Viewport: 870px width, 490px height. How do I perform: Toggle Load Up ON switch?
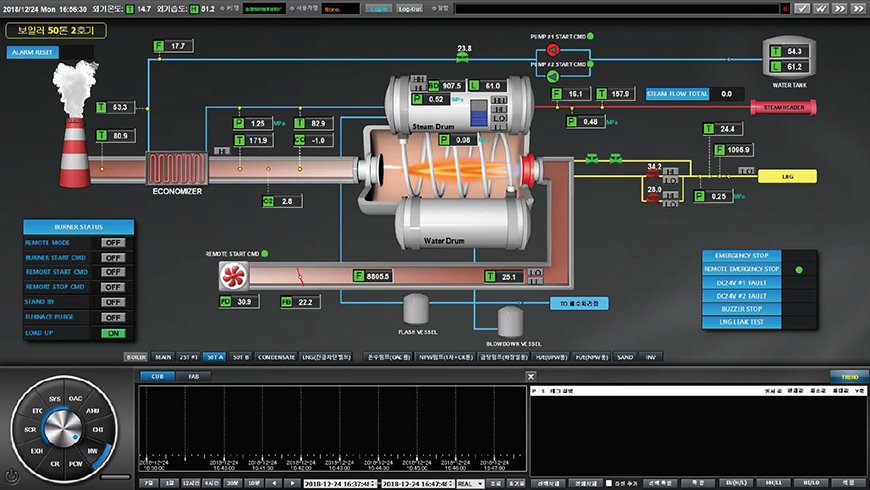coord(113,333)
